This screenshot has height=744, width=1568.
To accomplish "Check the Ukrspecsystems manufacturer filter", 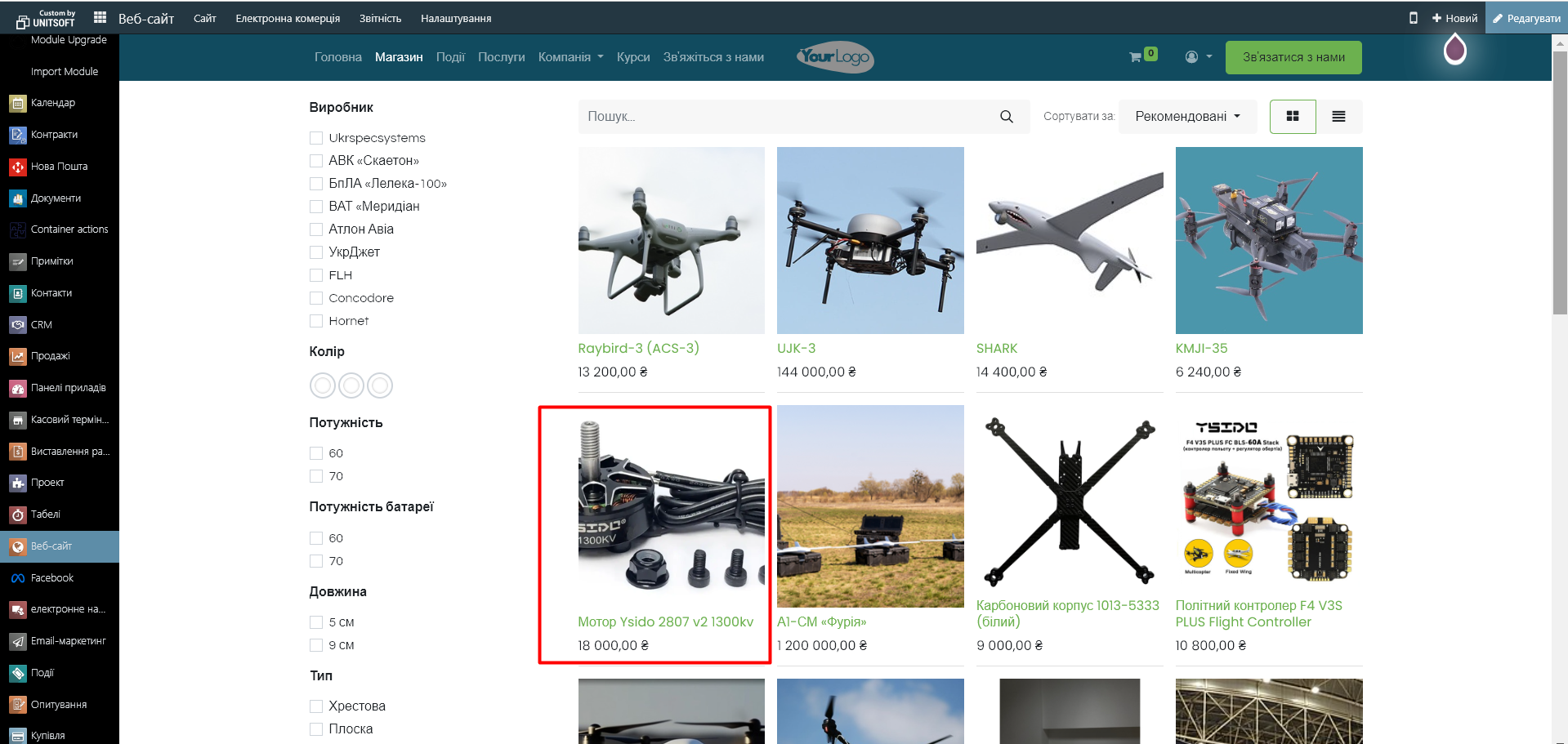I will 316,138.
